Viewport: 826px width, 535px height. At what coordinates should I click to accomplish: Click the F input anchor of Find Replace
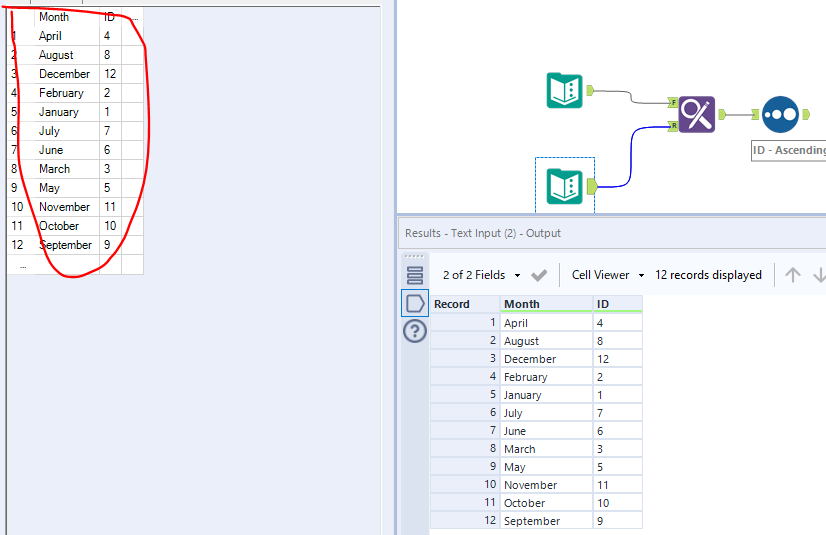tap(673, 102)
